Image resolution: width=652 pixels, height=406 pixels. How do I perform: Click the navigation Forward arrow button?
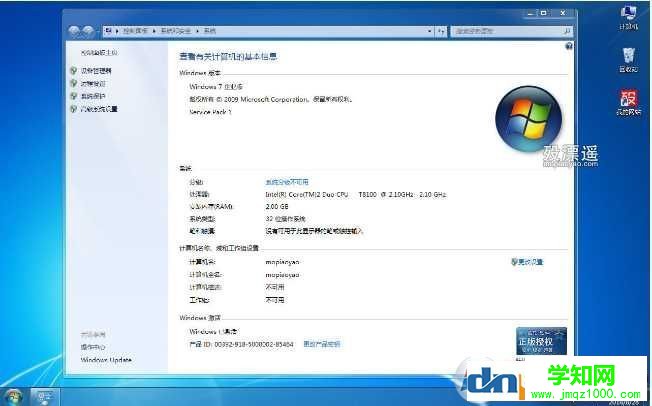[x=88, y=31]
